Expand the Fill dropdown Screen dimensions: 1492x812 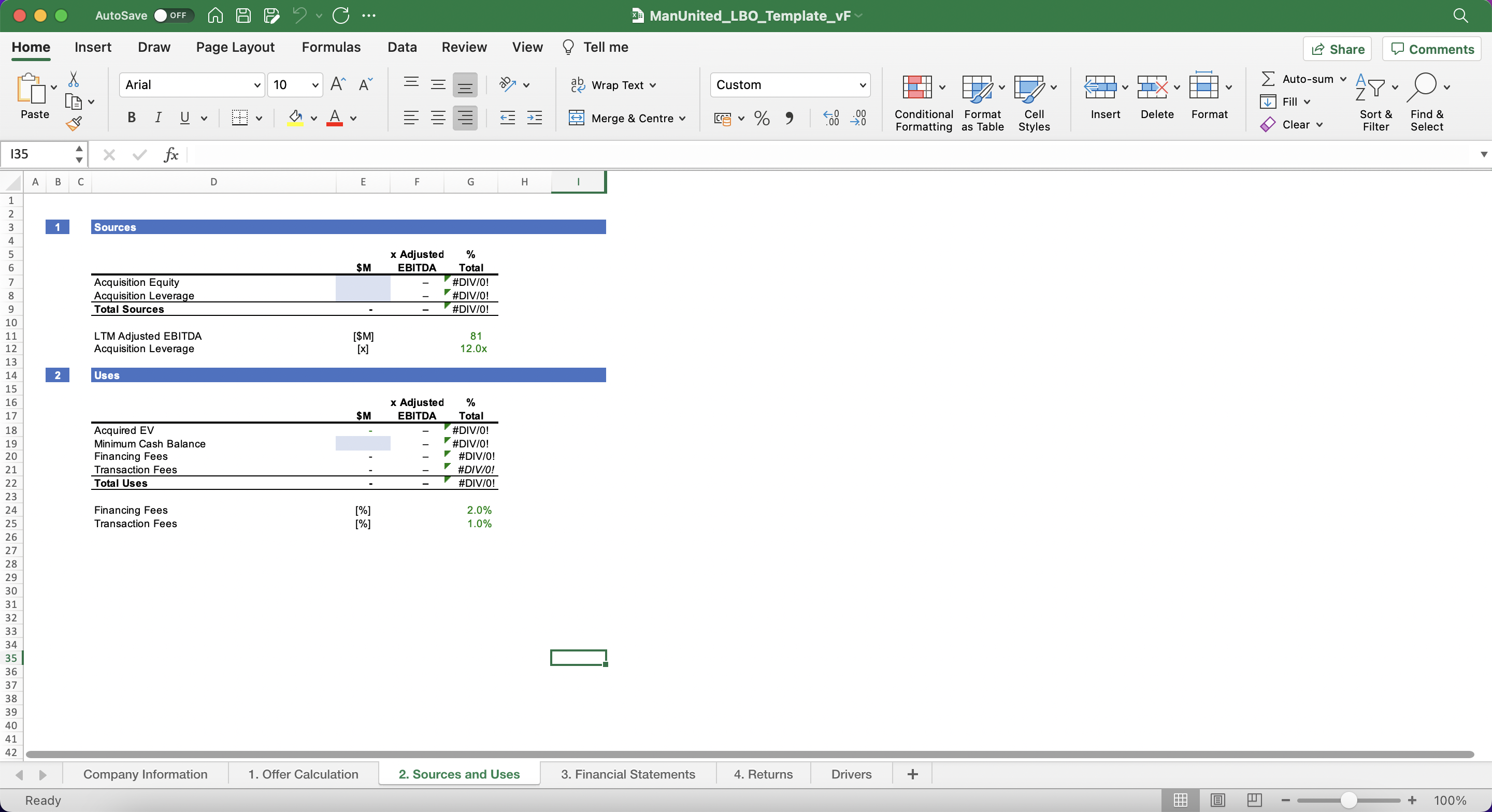coord(1307,102)
